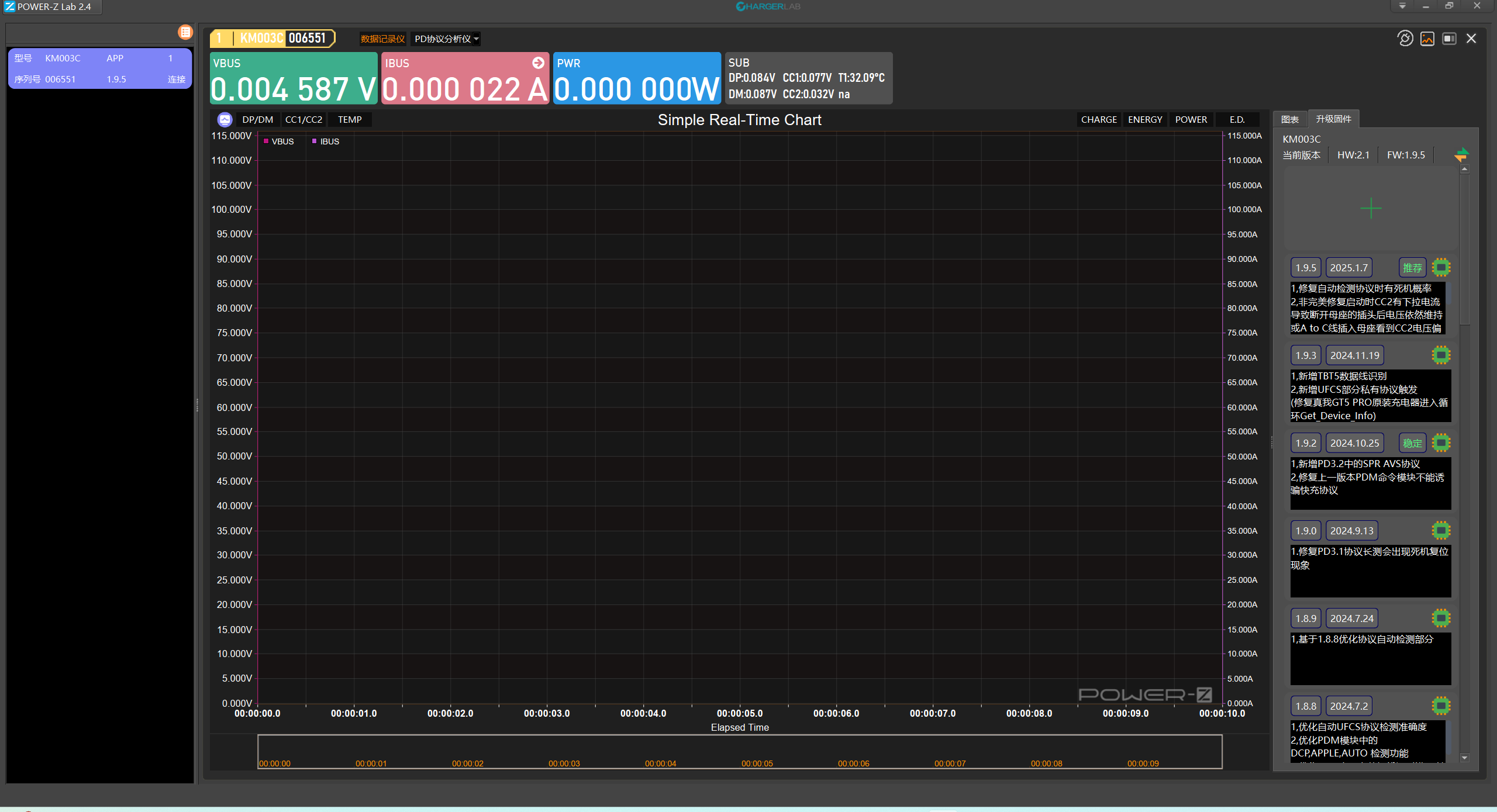Click the green-orange firmware swap arrows icon
Screen dimensions: 1497x812
tap(1461, 155)
